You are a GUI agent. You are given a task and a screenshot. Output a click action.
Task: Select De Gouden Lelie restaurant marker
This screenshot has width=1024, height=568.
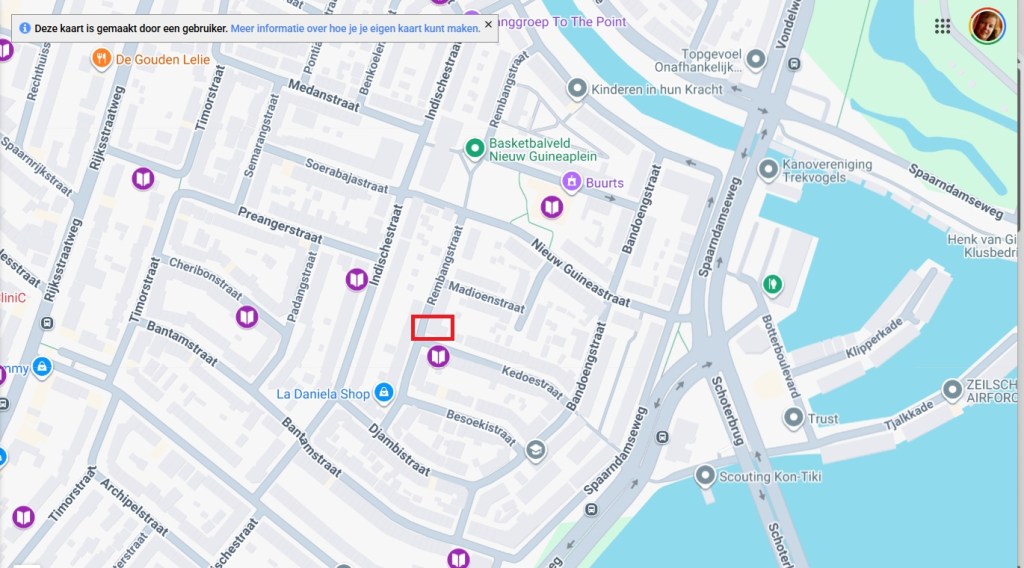[x=101, y=59]
